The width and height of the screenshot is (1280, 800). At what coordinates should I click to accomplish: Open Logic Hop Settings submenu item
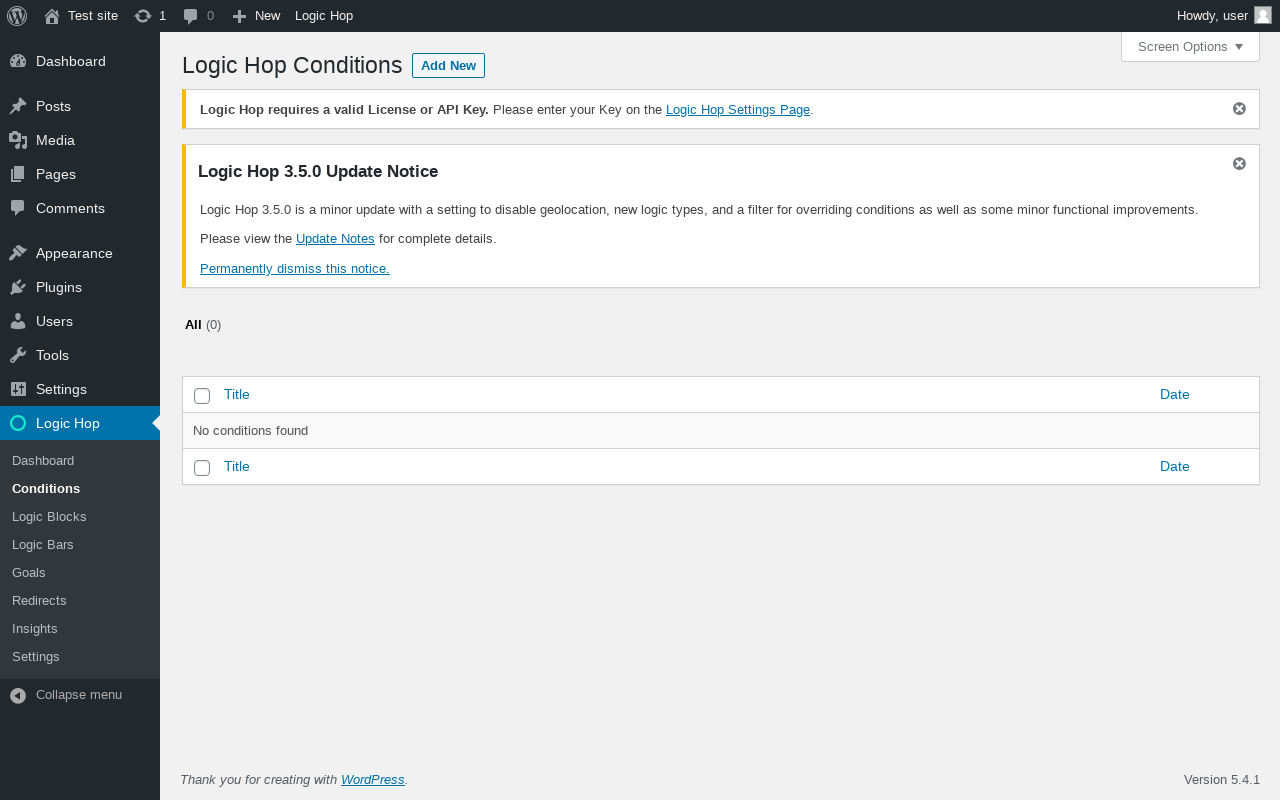pyautogui.click(x=36, y=657)
